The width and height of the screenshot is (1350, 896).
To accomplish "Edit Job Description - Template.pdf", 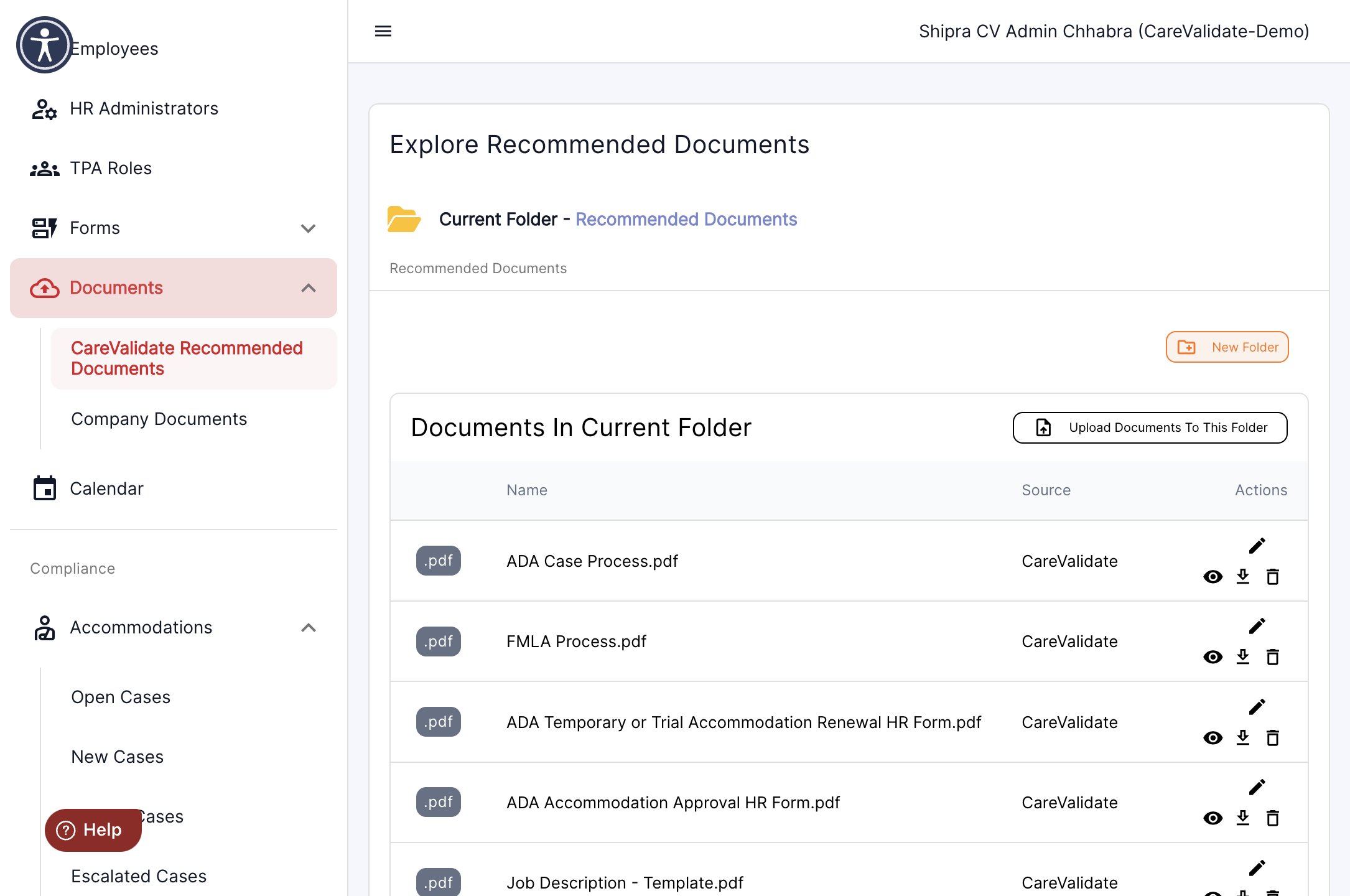I will tap(1257, 868).
